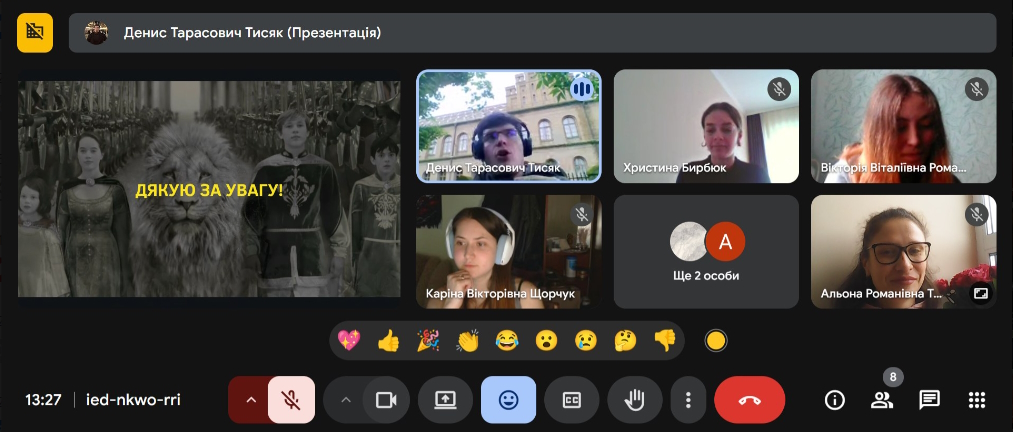Image resolution: width=1013 pixels, height=432 pixels.
Task: Close the emoji reactions bar
Action: click(x=508, y=400)
